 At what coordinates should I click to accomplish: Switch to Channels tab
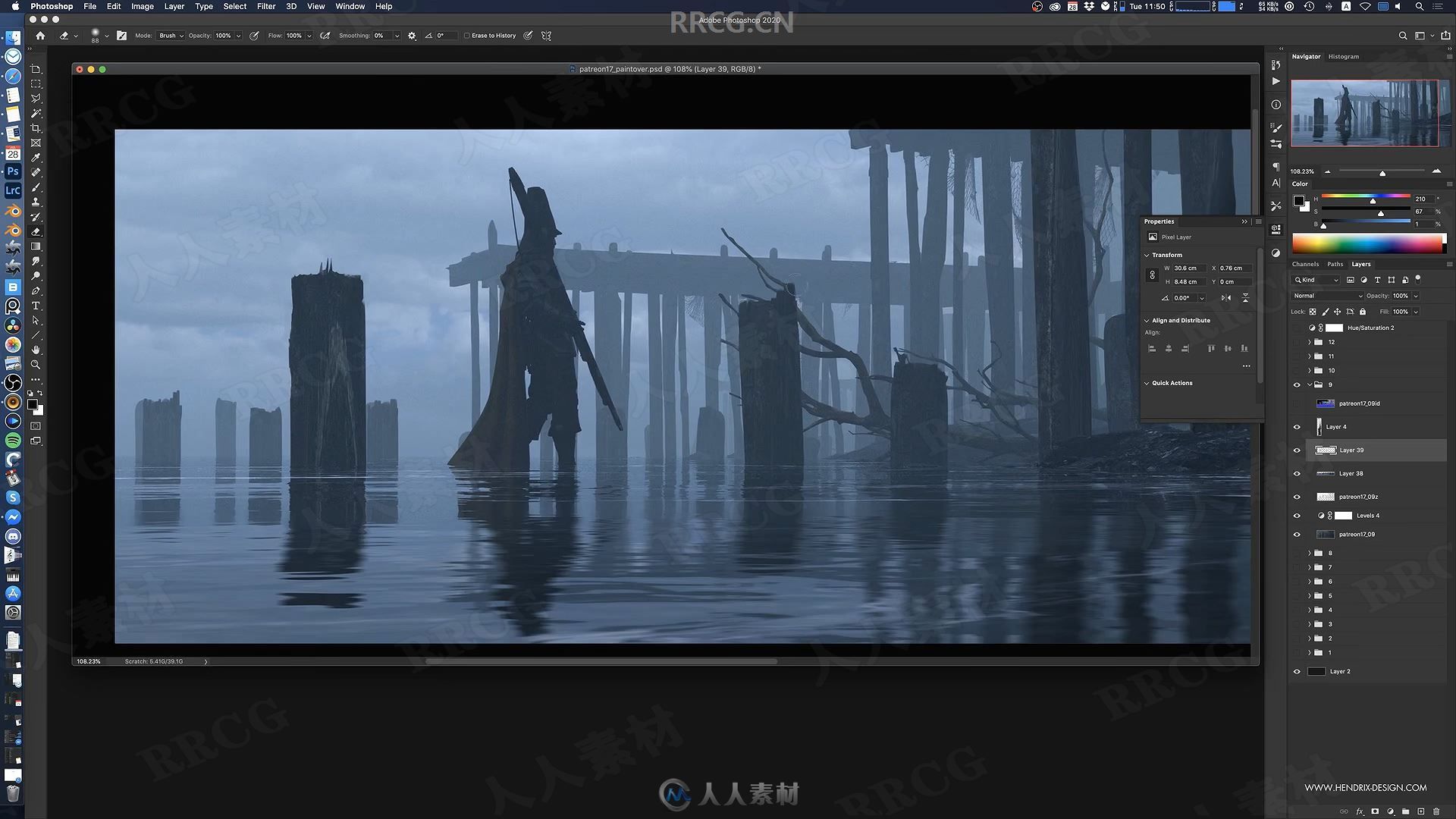coord(1305,264)
